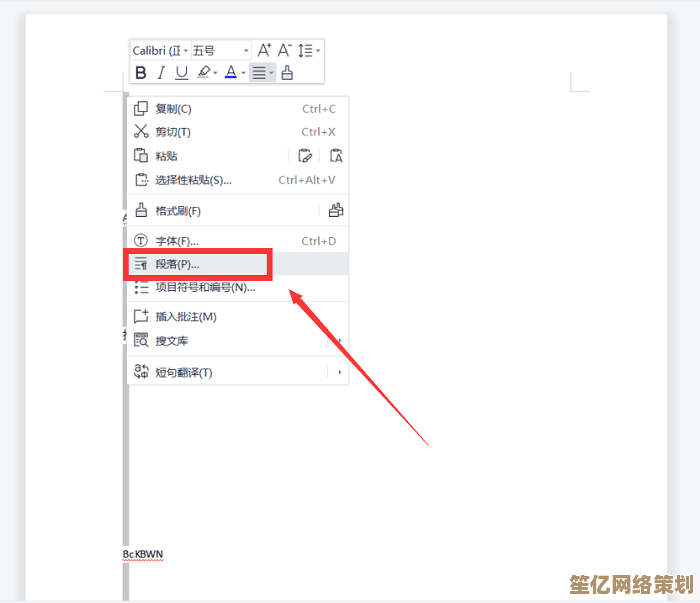Click the line spacing icon
This screenshot has height=603, width=700.
pyautogui.click(x=306, y=50)
